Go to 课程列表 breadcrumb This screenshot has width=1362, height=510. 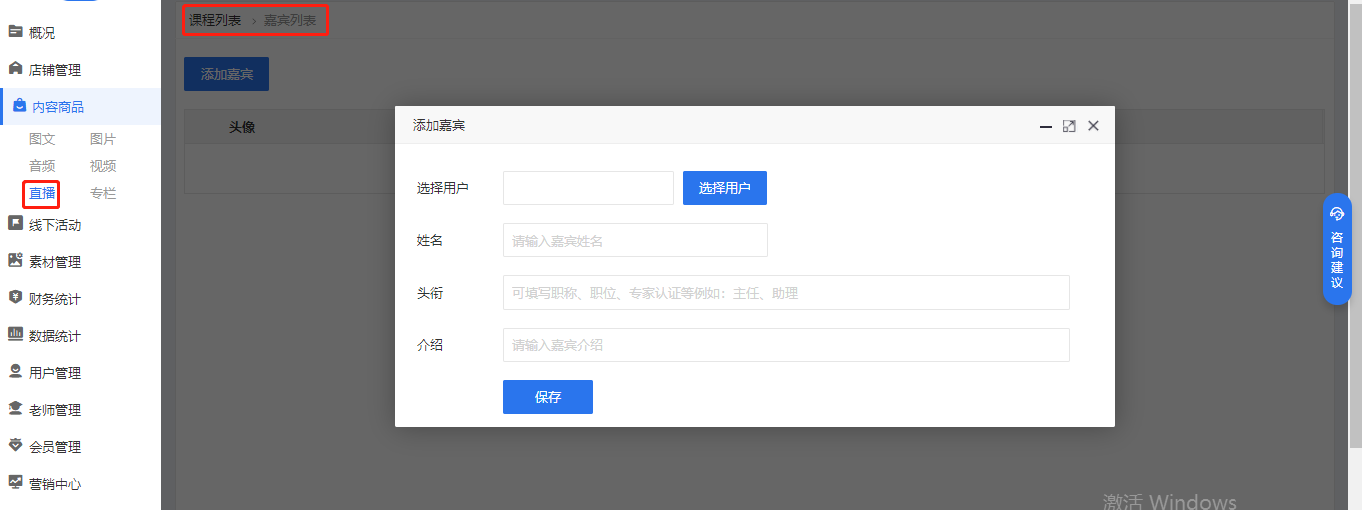point(215,20)
